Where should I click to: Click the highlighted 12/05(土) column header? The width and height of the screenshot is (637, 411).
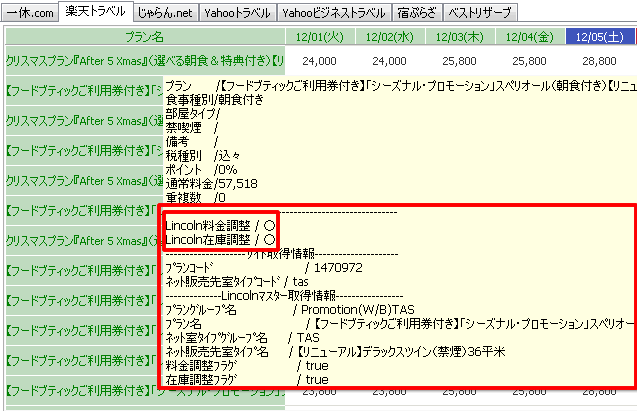coord(598,37)
